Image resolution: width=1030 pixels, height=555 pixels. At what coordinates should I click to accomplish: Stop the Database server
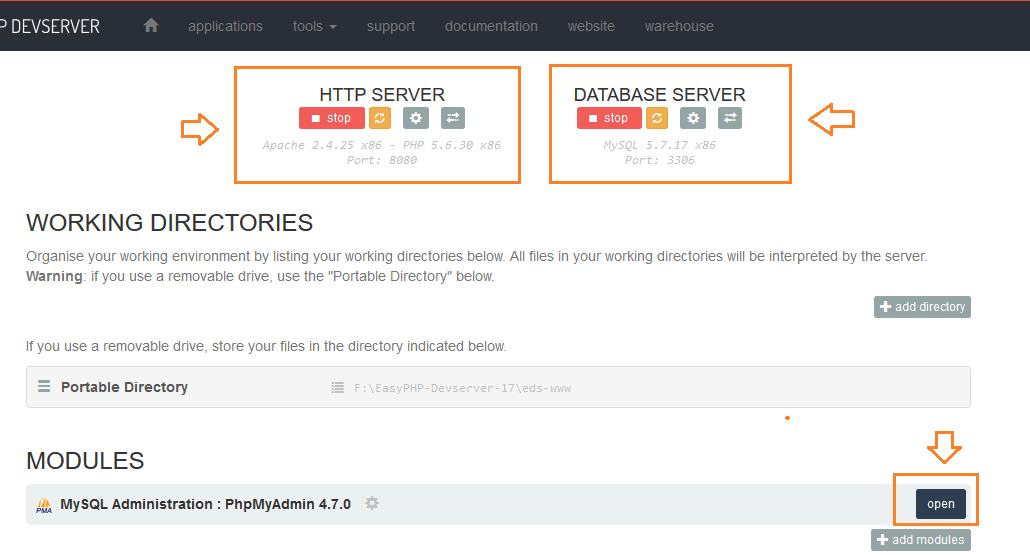point(609,118)
